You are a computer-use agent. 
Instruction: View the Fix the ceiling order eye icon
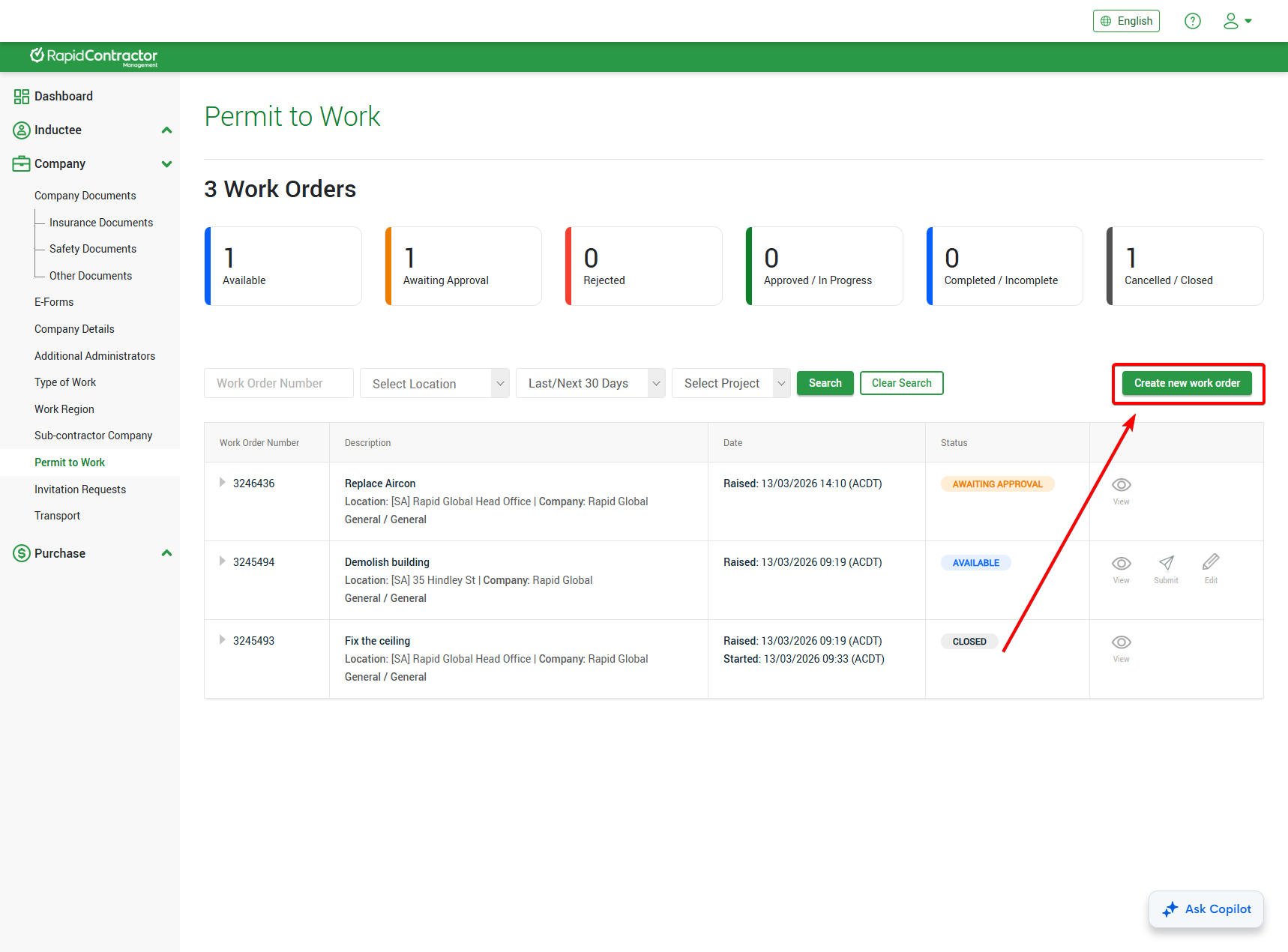coord(1121,642)
